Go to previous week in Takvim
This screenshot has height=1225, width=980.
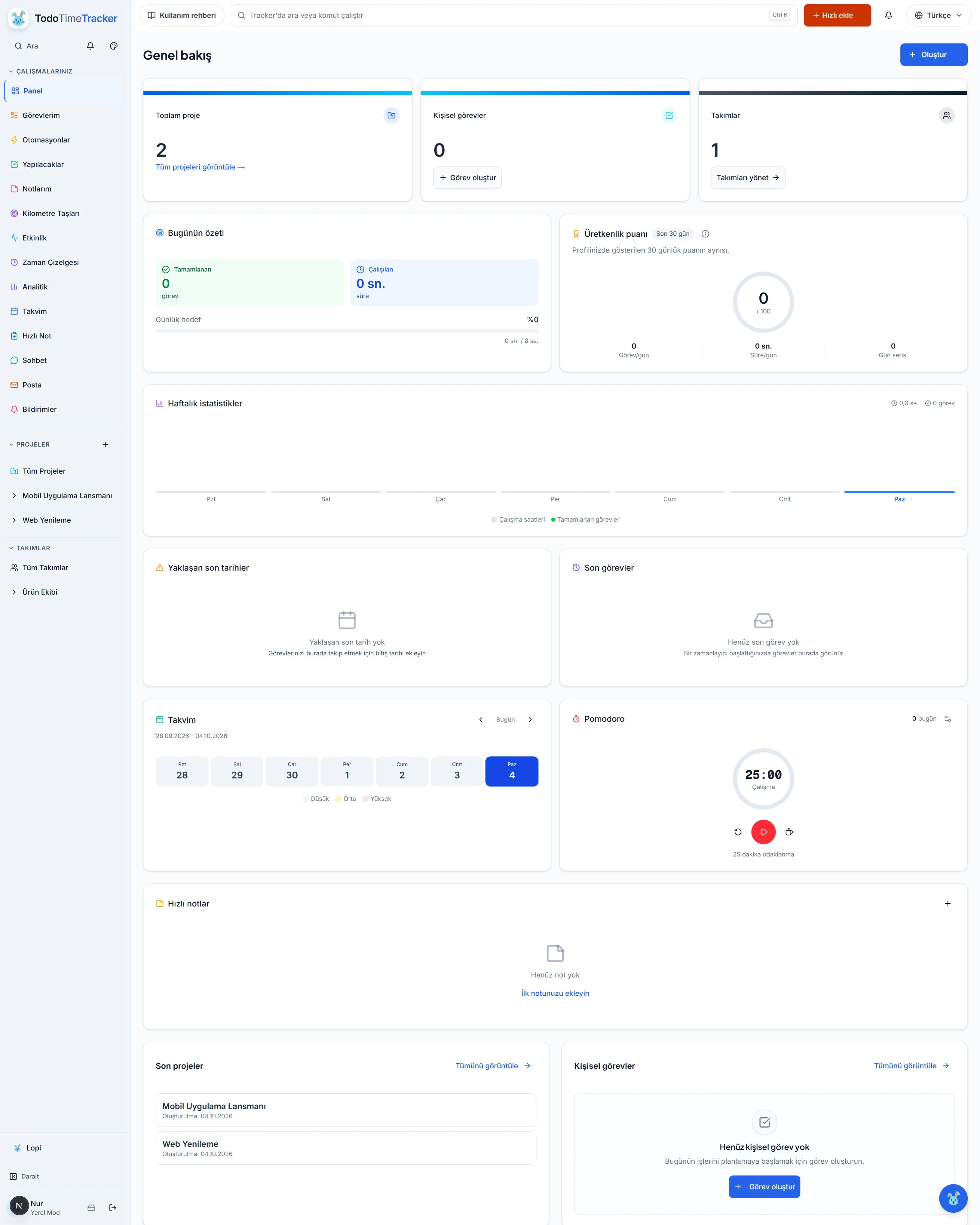coord(481,720)
